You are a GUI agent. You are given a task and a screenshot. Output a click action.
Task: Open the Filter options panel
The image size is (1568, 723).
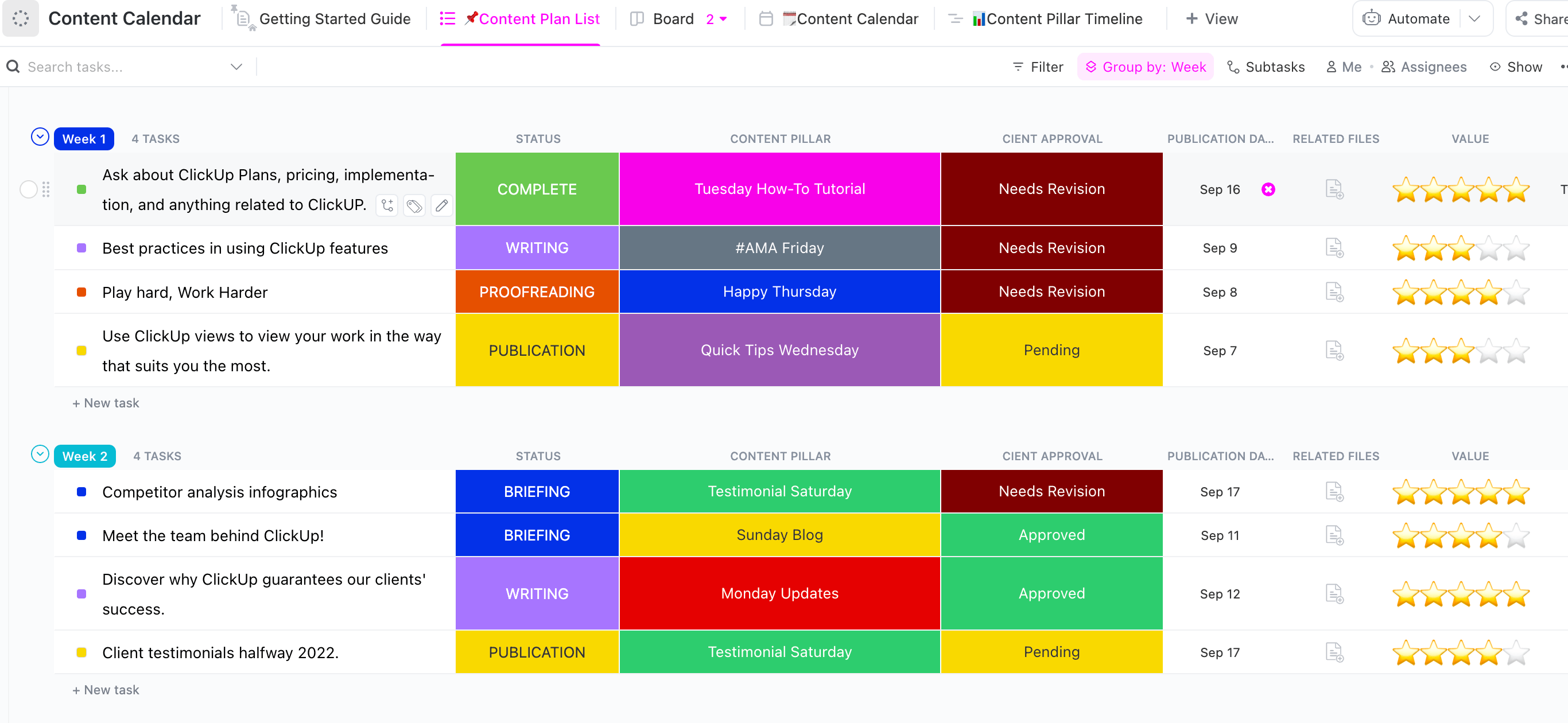(1037, 67)
